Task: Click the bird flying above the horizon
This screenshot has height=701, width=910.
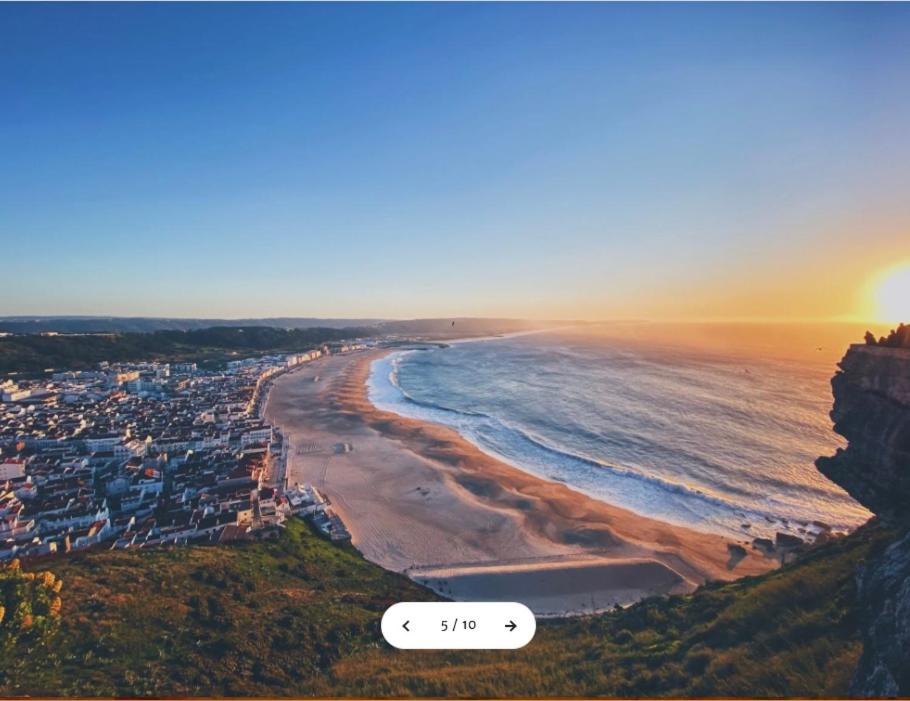Action: point(453,323)
